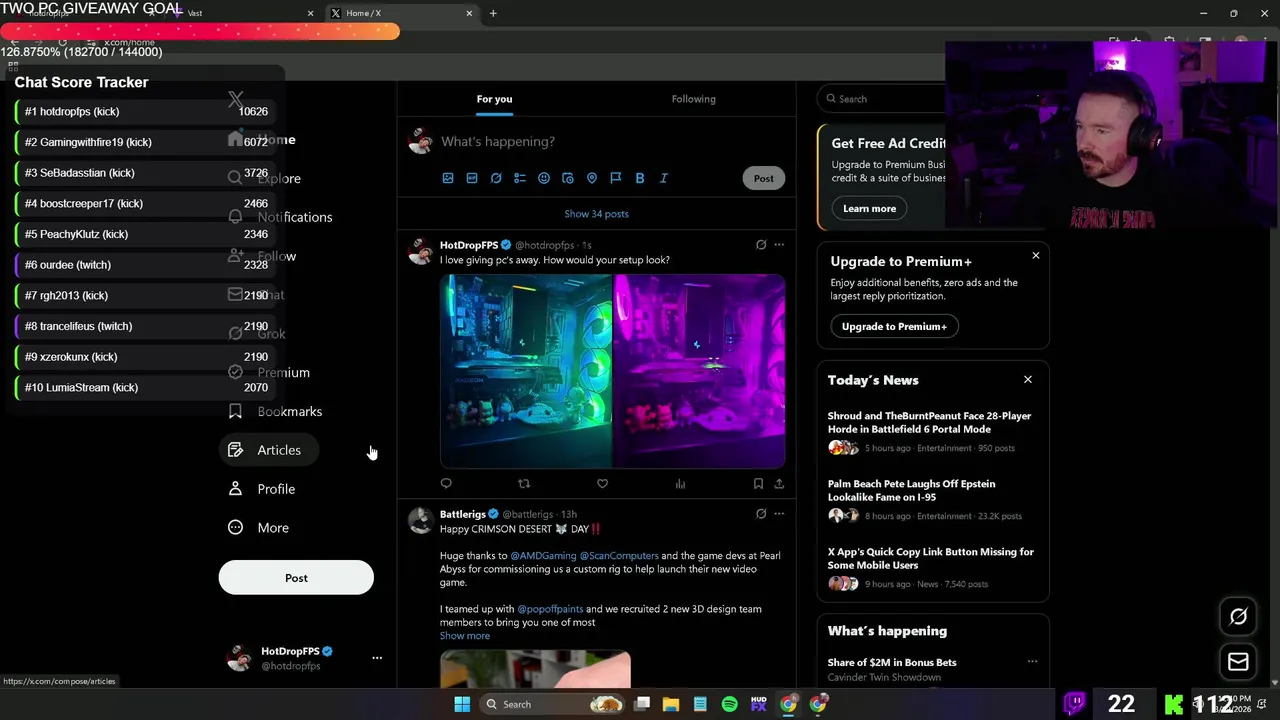Open Bookmarks in sidebar
Viewport: 1280px width, 720px height.
(275, 411)
